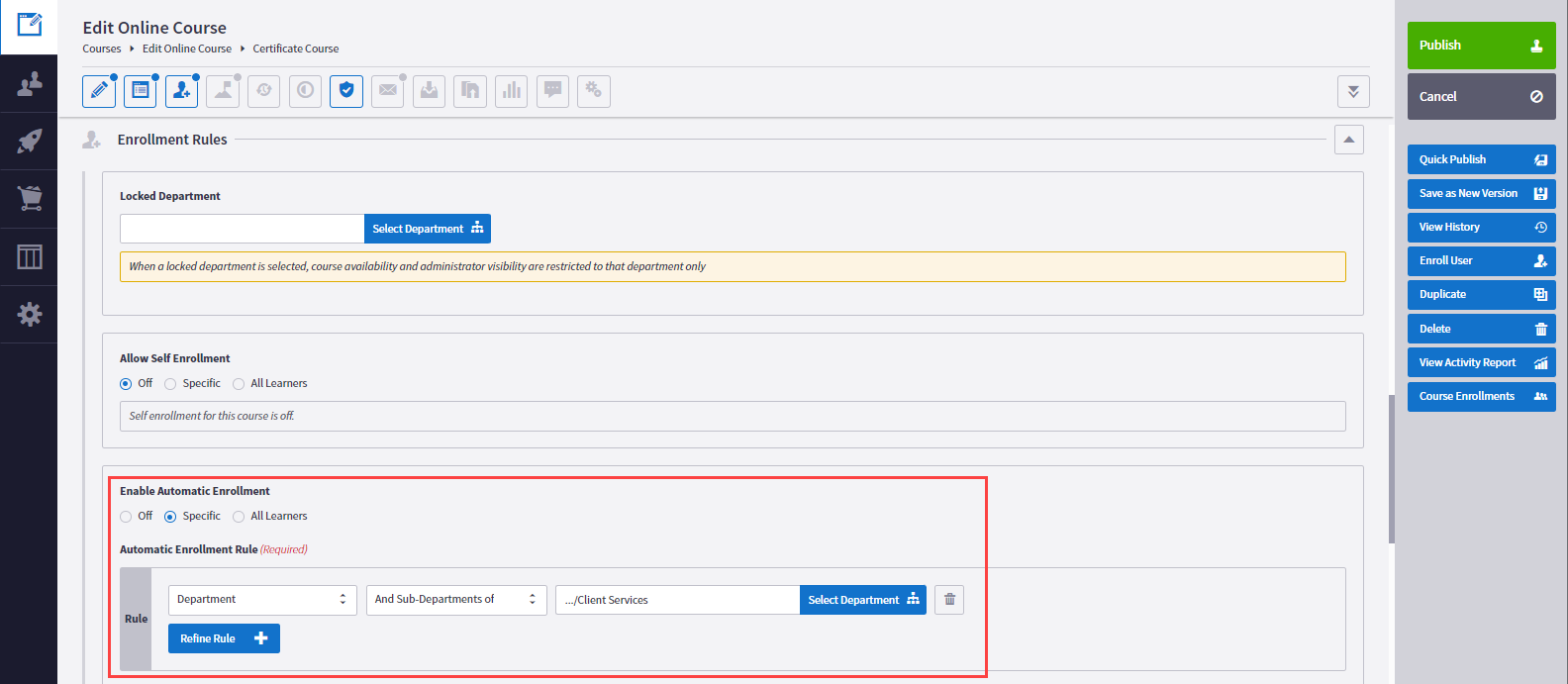Open the 'And Sub-Departments of' dropdown
Image resolution: width=1568 pixels, height=684 pixels.
(x=456, y=600)
